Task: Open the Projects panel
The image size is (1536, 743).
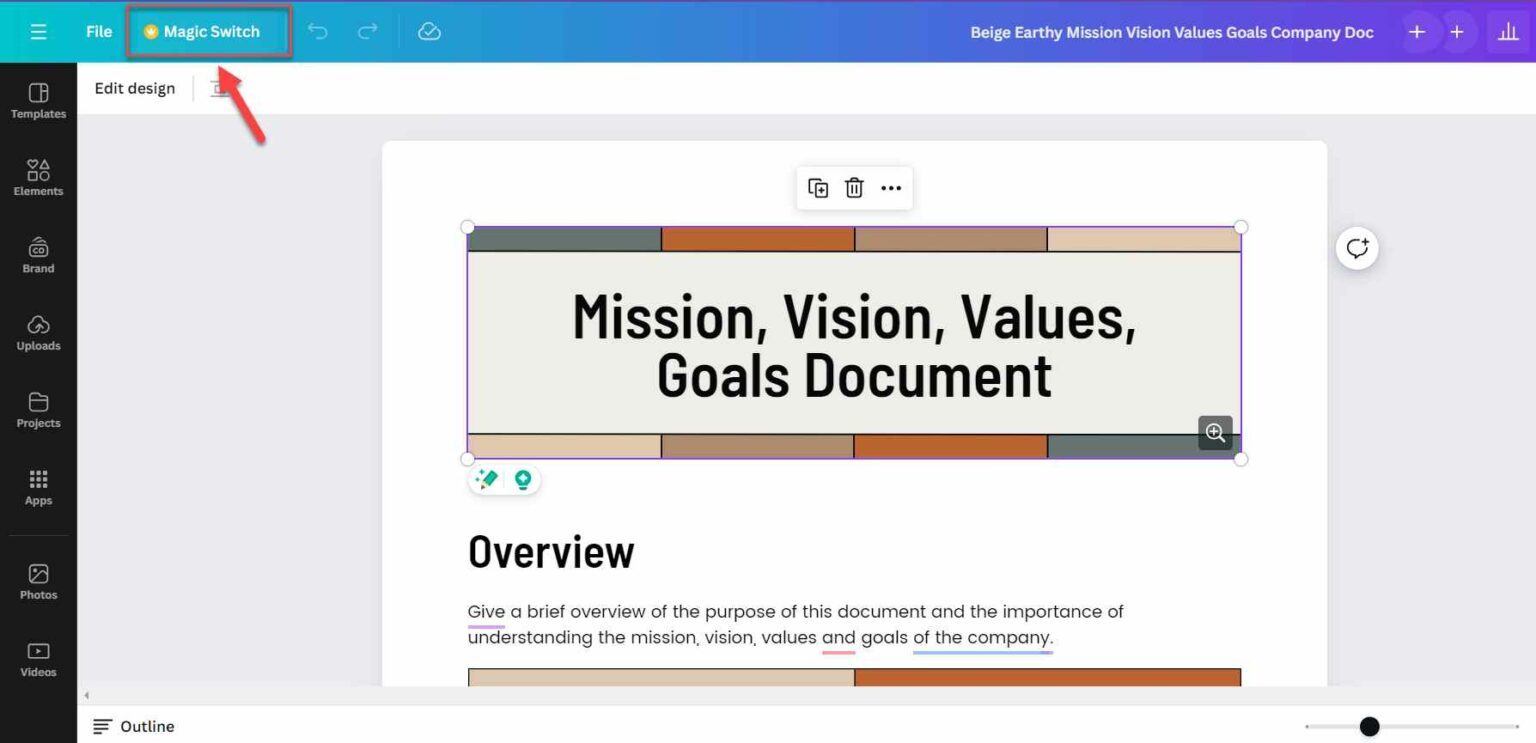Action: pyautogui.click(x=38, y=410)
